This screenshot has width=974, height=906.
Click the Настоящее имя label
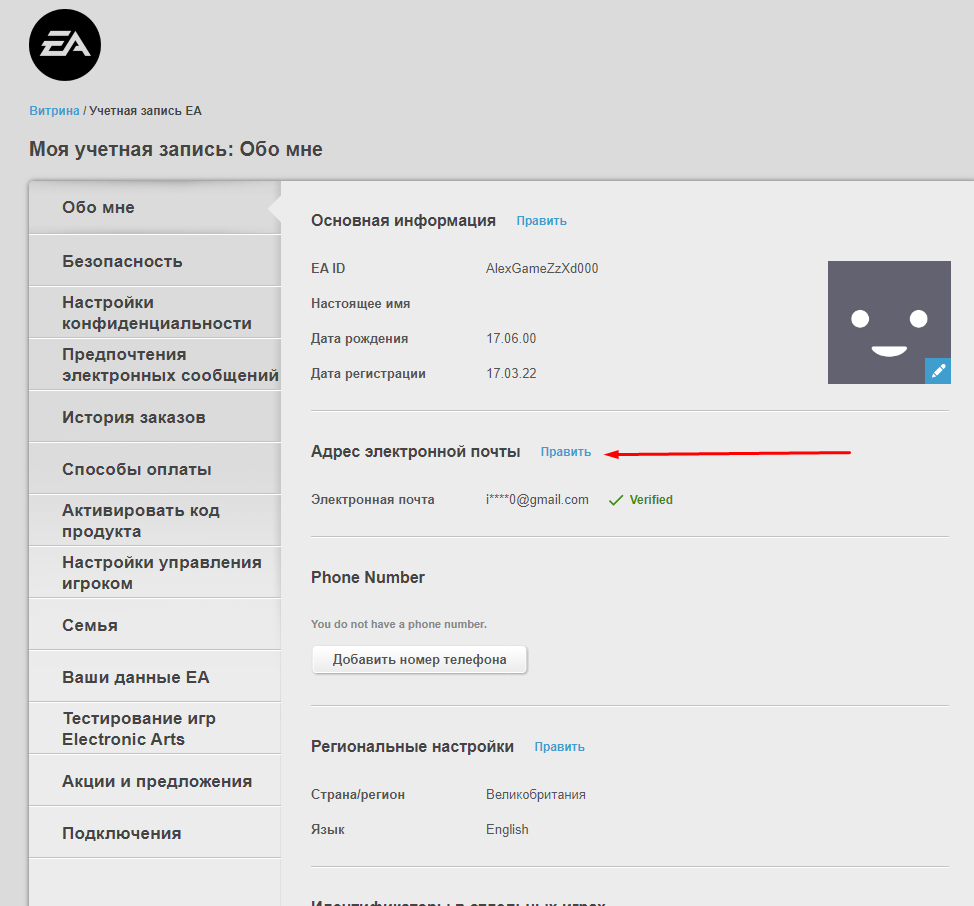pyautogui.click(x=360, y=304)
